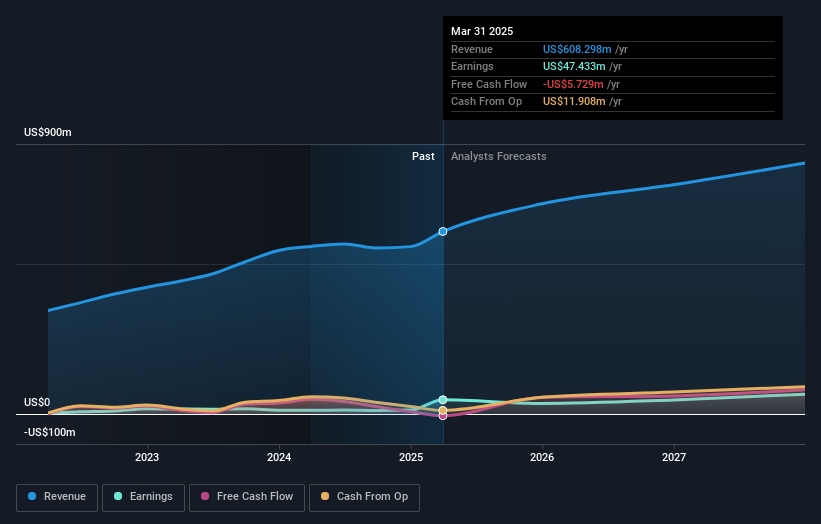Click the Past label on chart

(x=423, y=157)
